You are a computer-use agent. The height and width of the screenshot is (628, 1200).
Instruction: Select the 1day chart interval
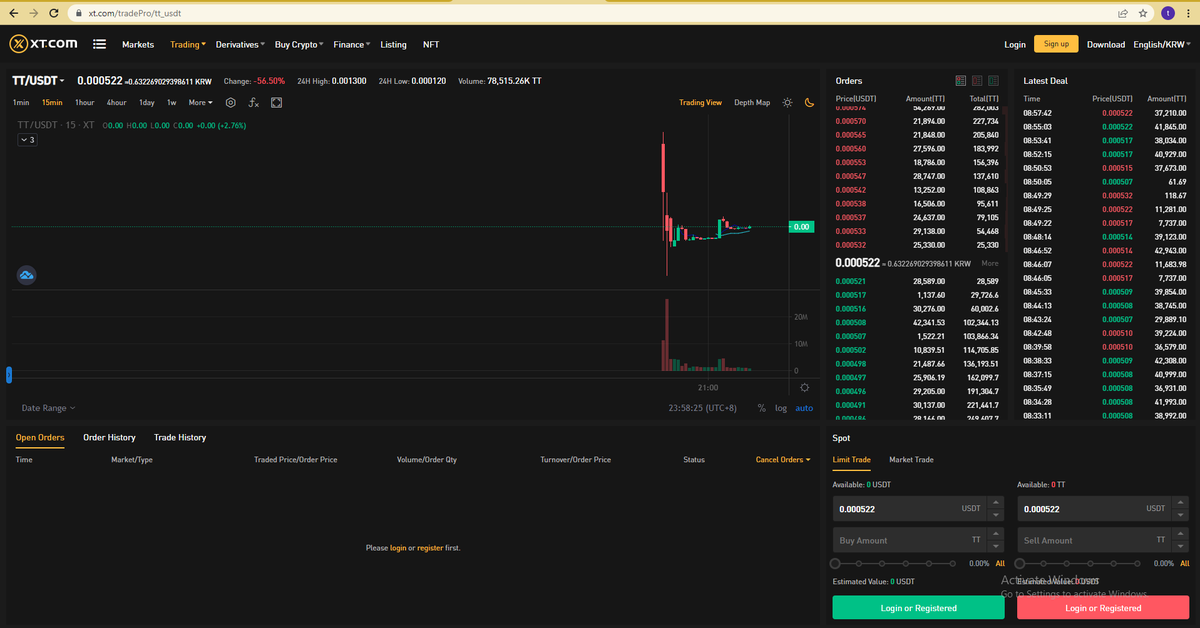tap(147, 102)
